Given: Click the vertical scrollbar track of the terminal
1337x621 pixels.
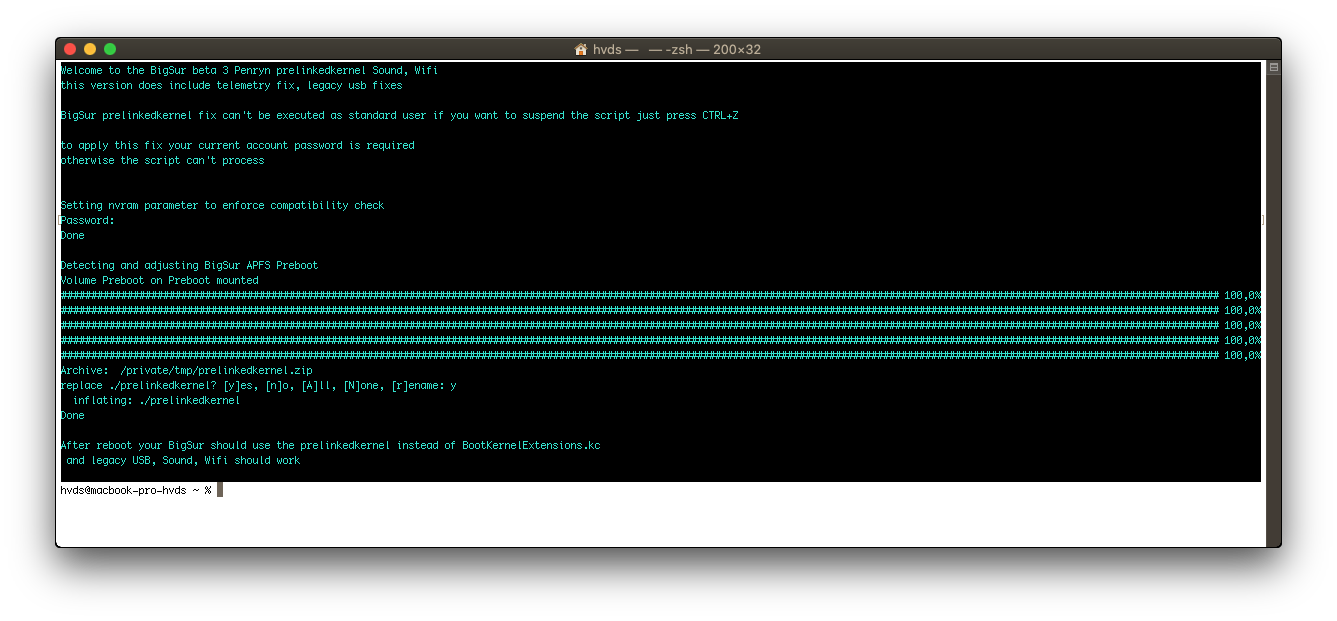Looking at the screenshot, I should pyautogui.click(x=1273, y=310).
